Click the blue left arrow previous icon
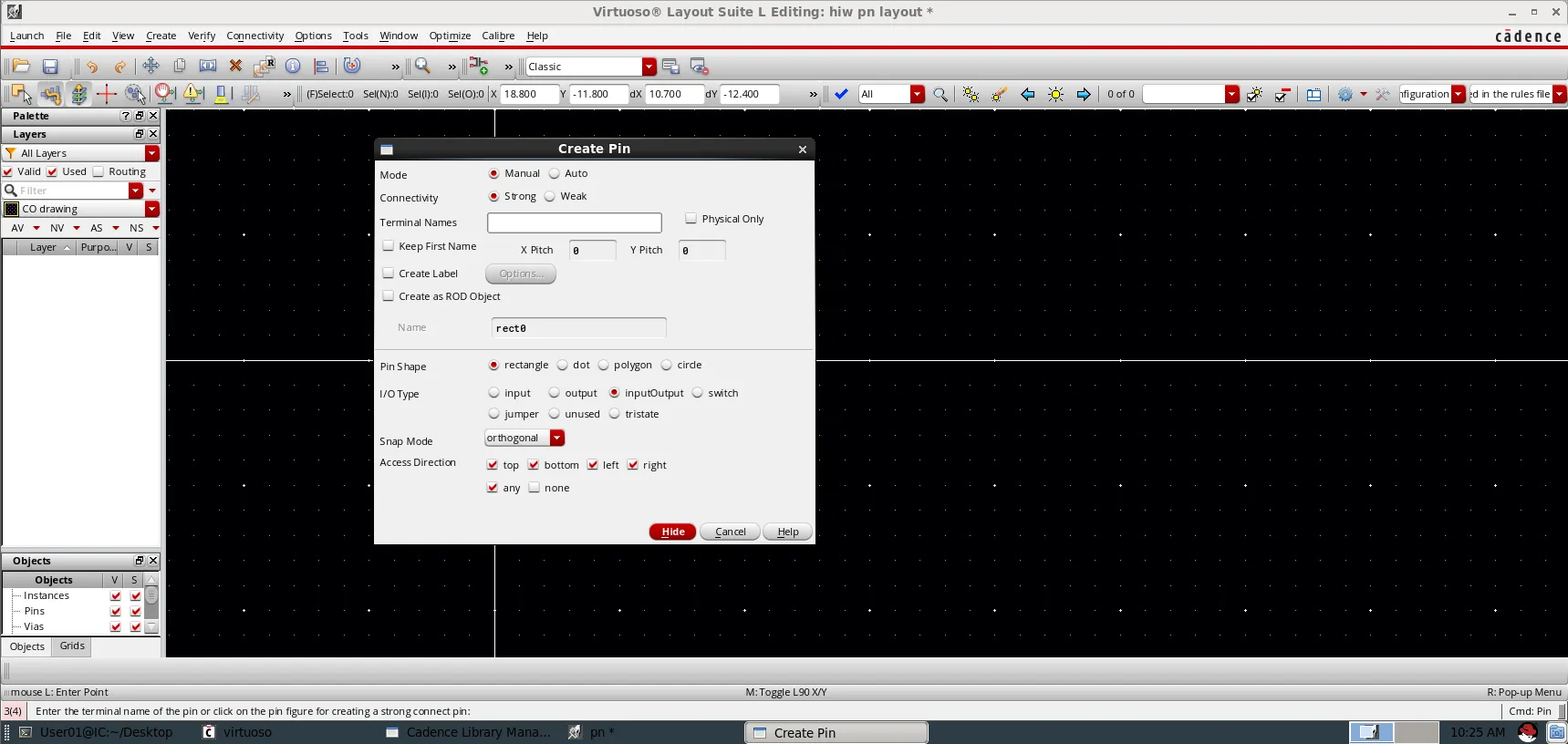Viewport: 1568px width, 744px height. (x=1027, y=94)
